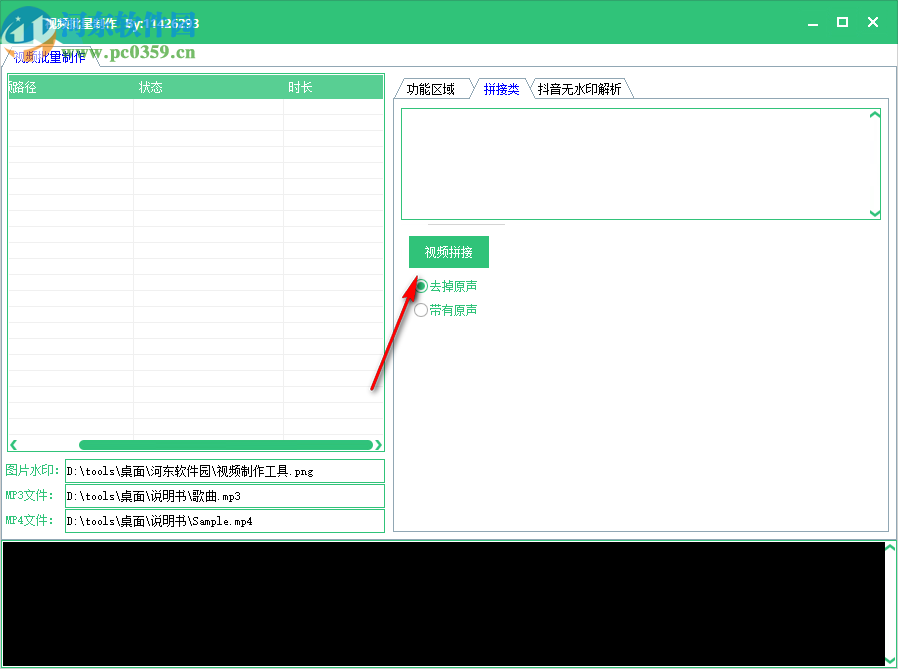Click the 视频拼接 button

pos(448,252)
